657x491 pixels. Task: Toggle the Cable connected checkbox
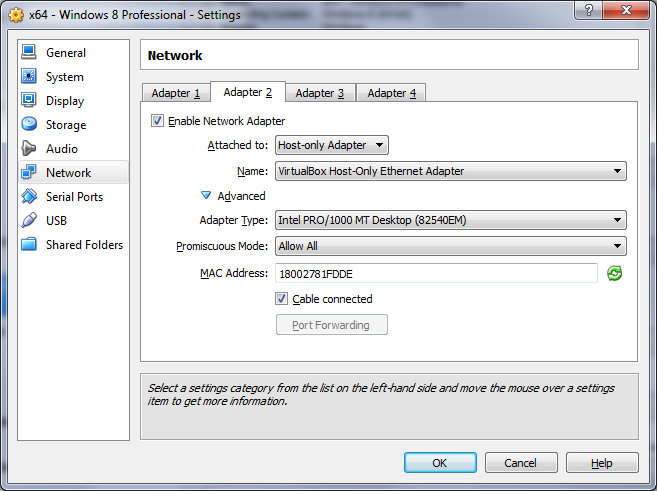click(x=281, y=299)
